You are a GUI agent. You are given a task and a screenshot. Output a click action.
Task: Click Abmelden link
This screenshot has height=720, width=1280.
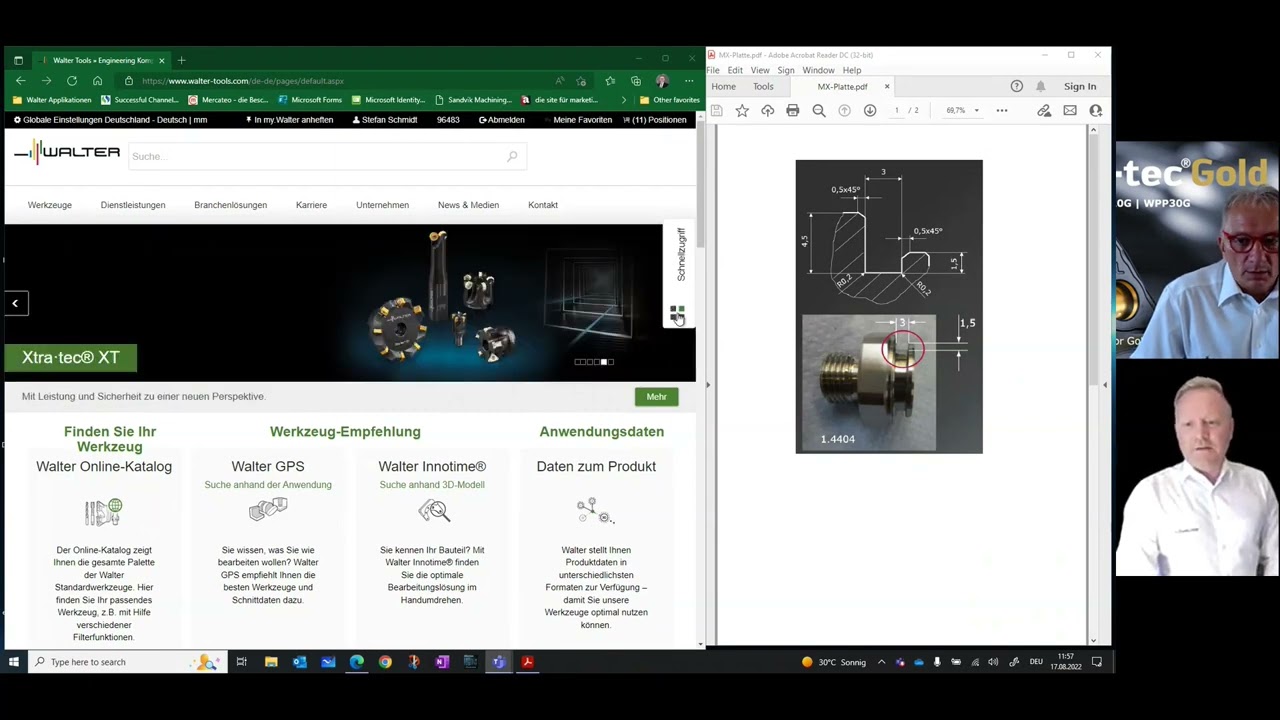(502, 120)
